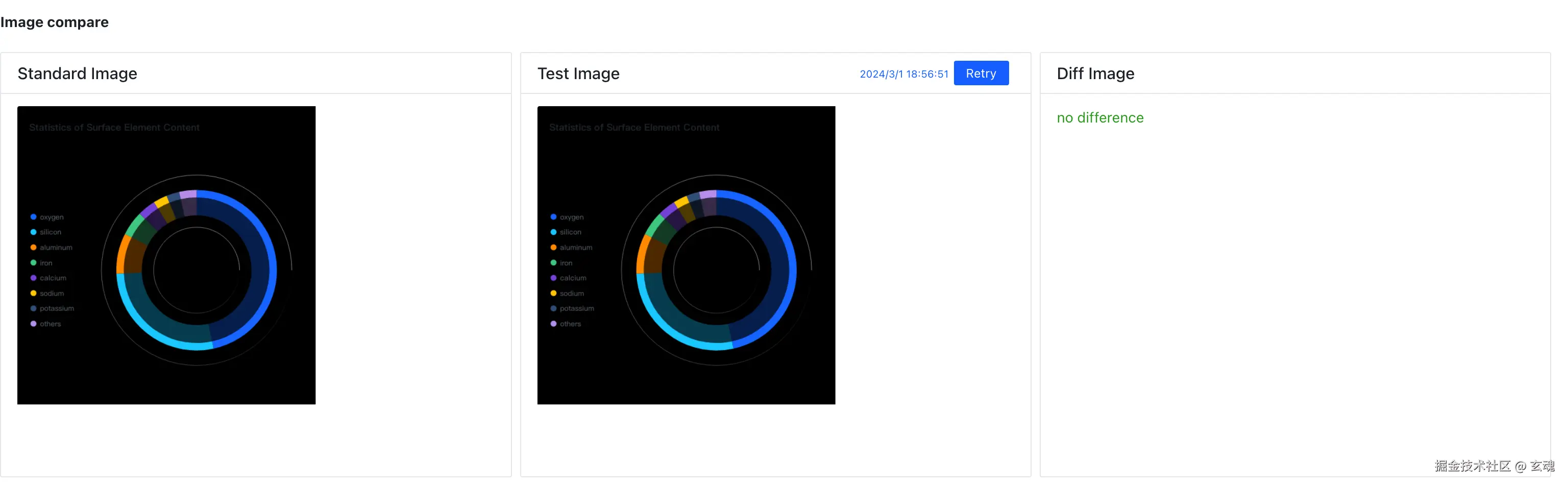The height and width of the screenshot is (486, 1568).
Task: Toggle oxygen legend entry in Test Image chart
Action: [x=571, y=217]
